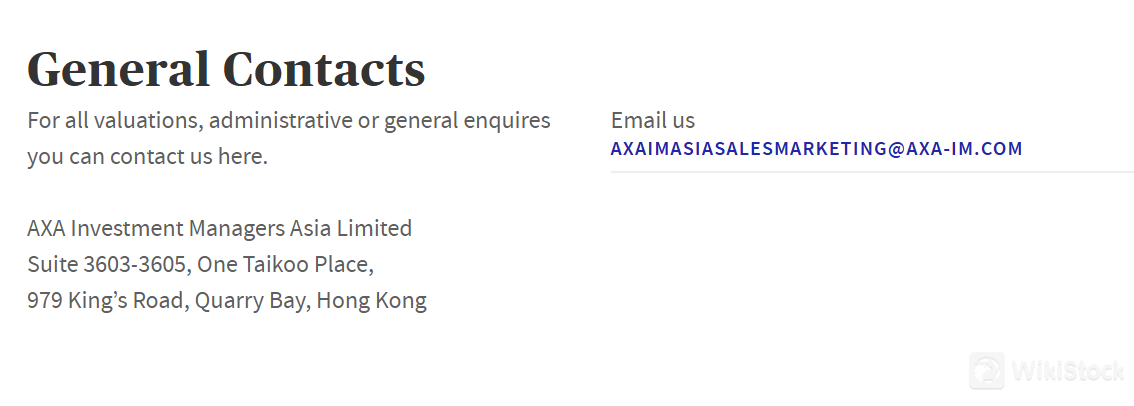This screenshot has width=1134, height=406.
Task: Click the words "general enquires" in description
Action: pyautogui.click(x=467, y=120)
